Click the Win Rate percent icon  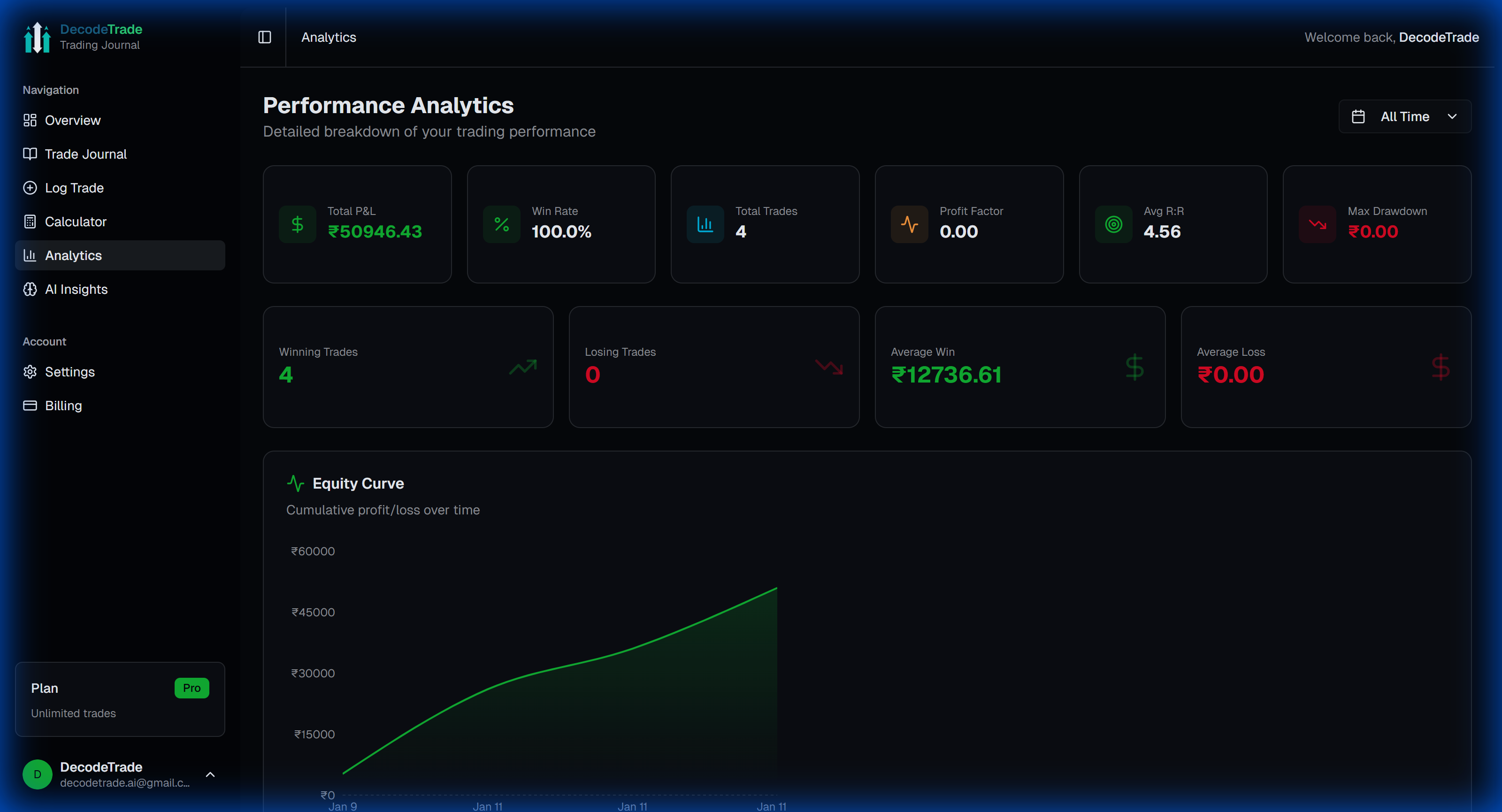[501, 224]
